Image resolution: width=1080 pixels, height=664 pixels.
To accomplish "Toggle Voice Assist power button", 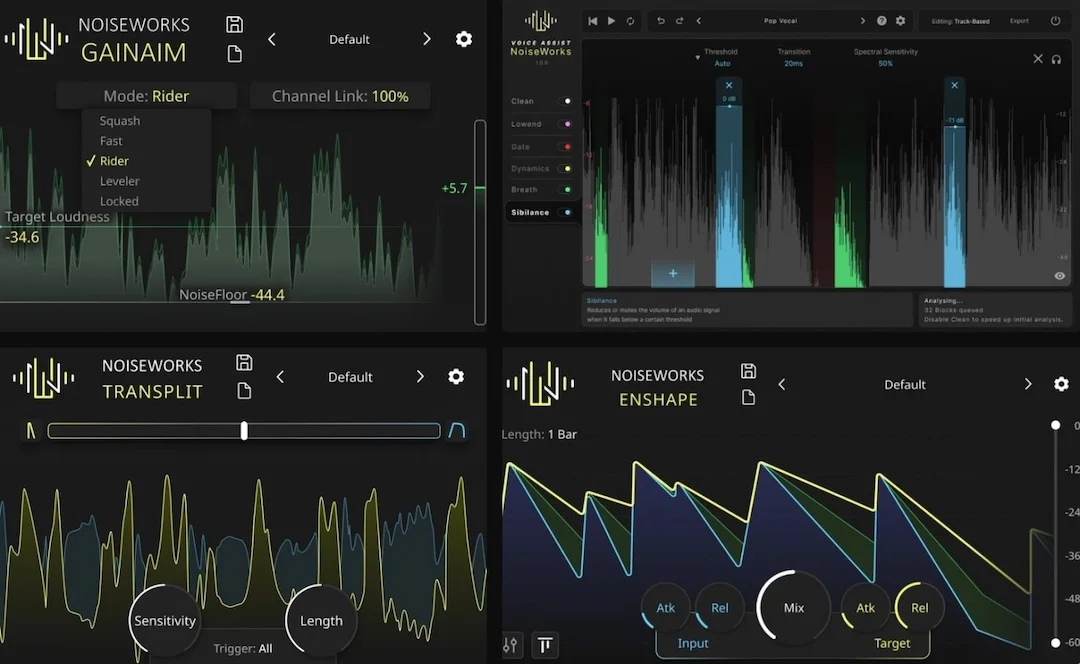I will [1055, 21].
